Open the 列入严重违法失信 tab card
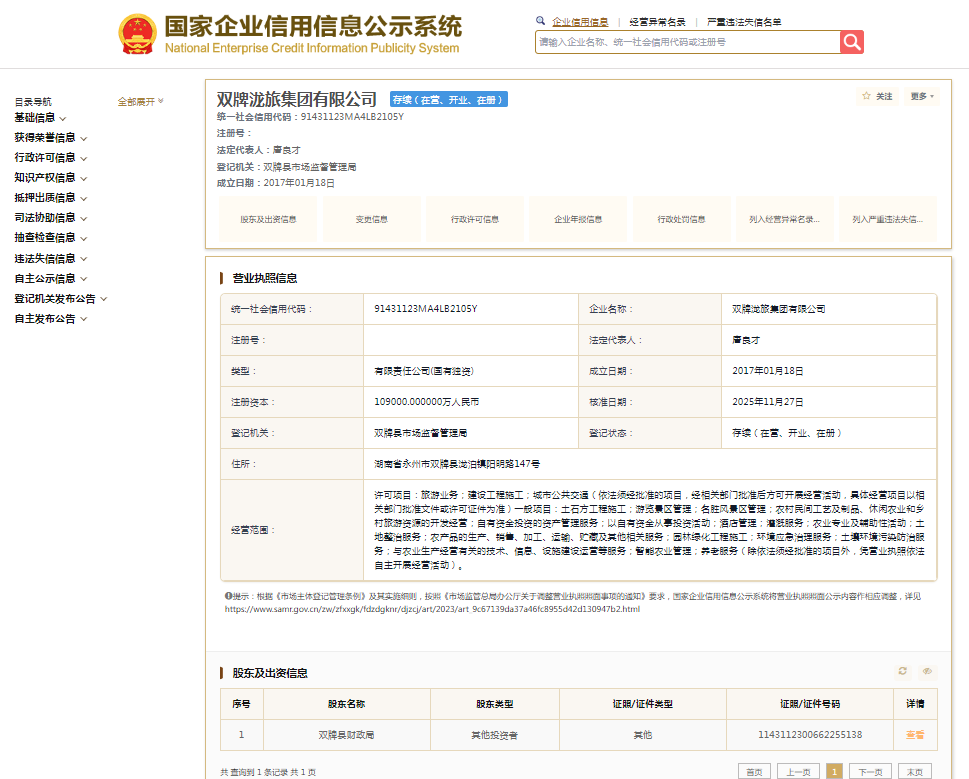The height and width of the screenshot is (779, 969). pyautogui.click(x=887, y=219)
